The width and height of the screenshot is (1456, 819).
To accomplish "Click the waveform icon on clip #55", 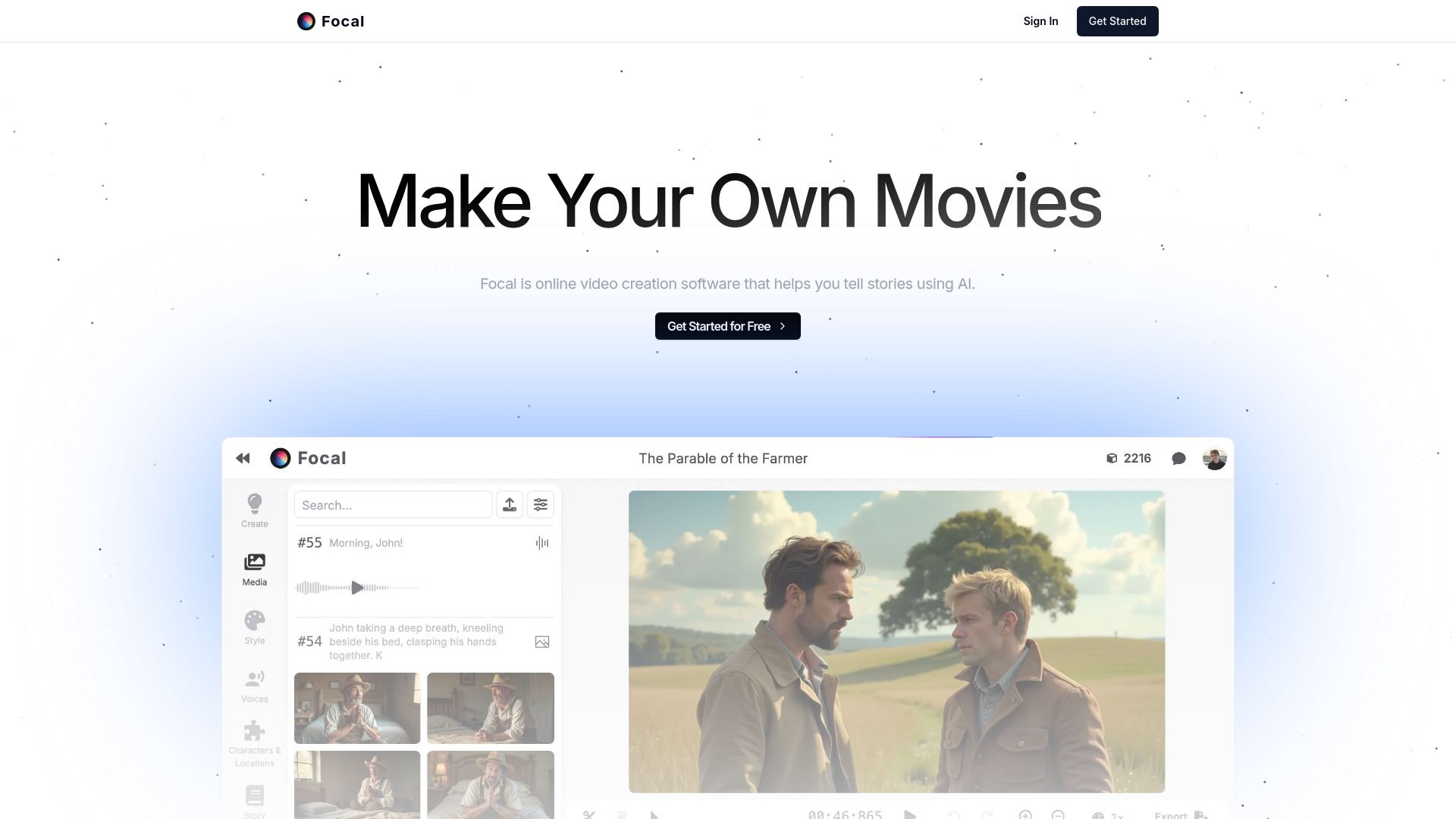I will [x=541, y=543].
